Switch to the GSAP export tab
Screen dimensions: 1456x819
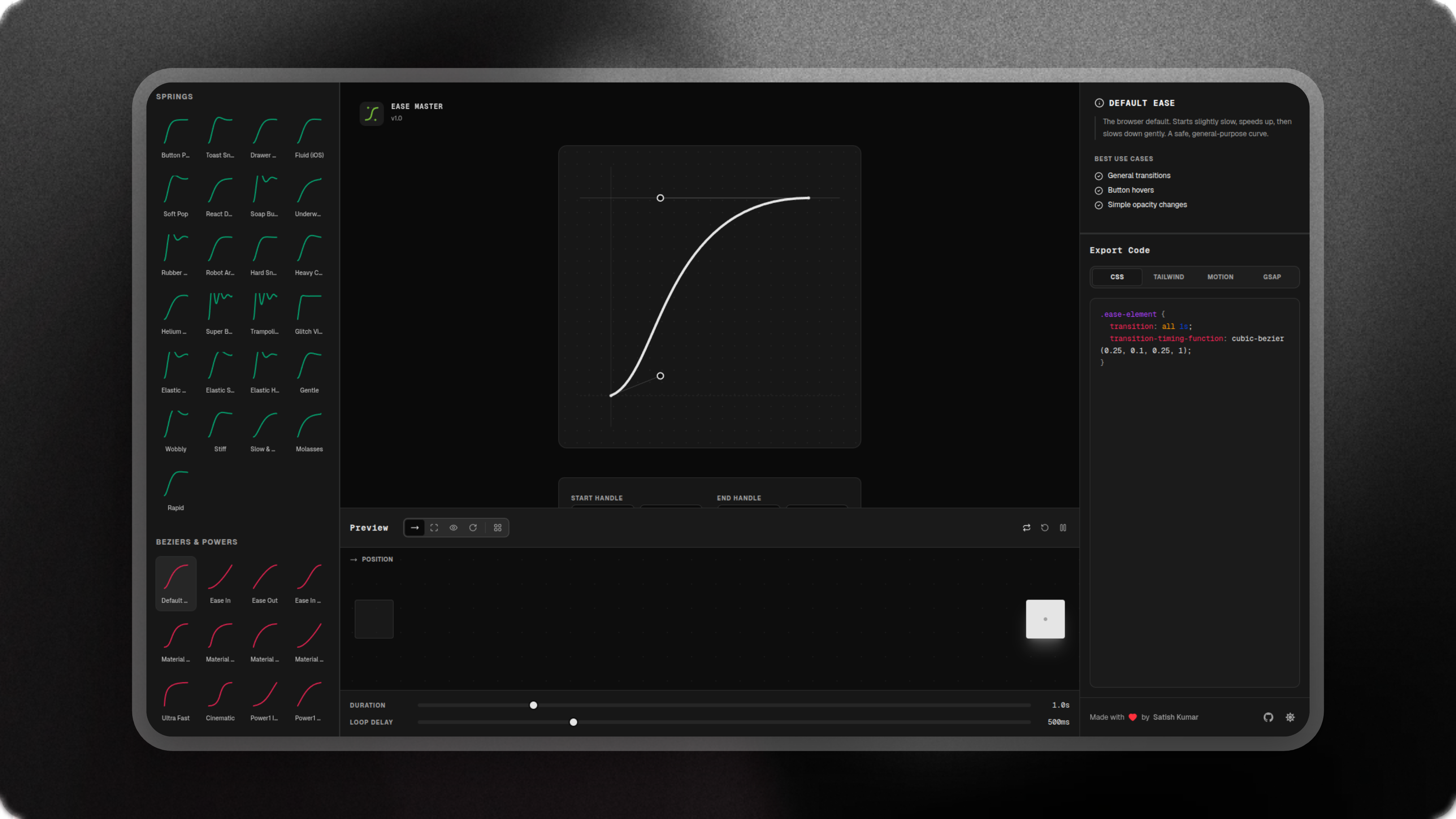coord(1272,277)
